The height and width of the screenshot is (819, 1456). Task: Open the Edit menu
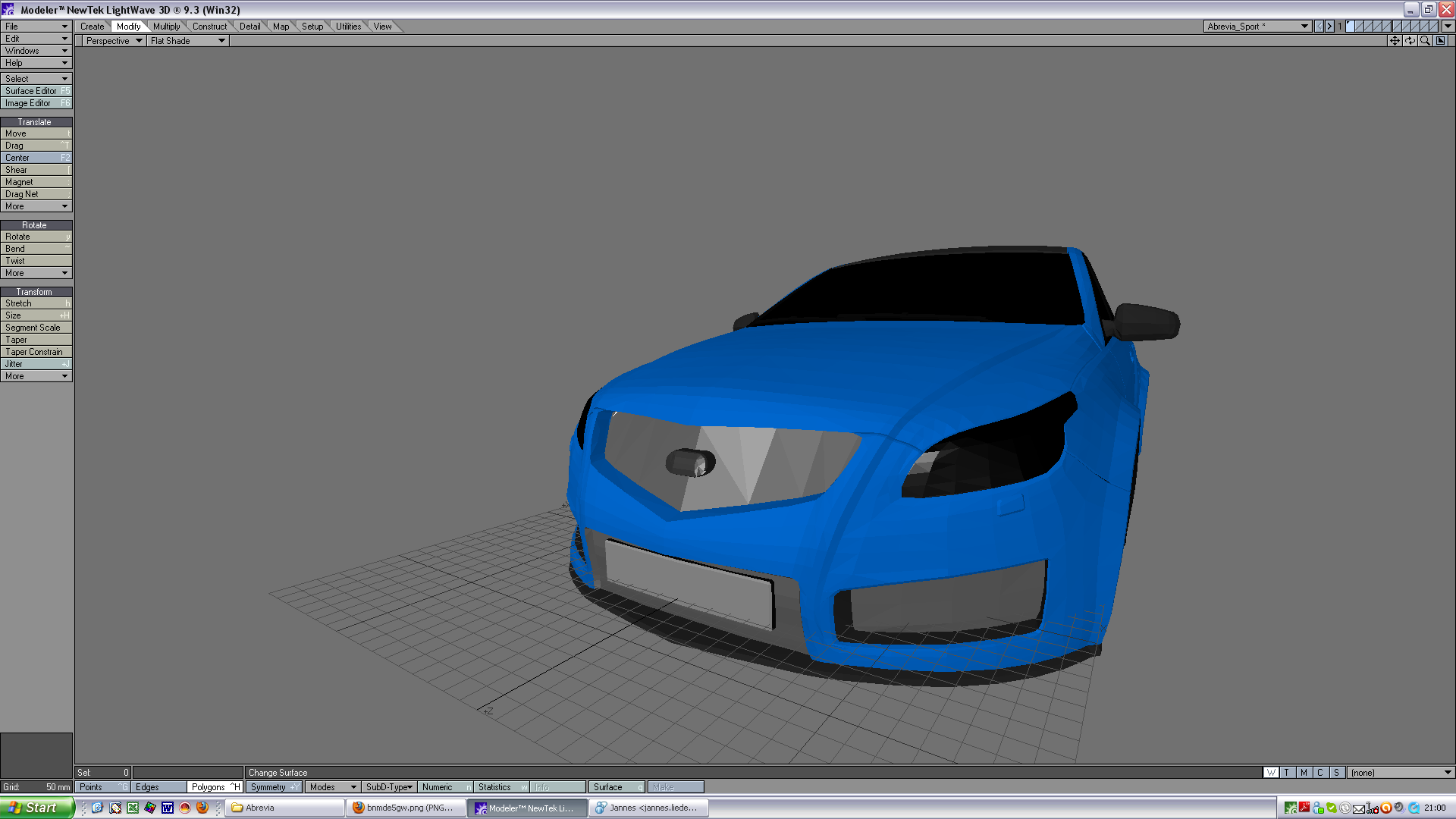[x=36, y=39]
